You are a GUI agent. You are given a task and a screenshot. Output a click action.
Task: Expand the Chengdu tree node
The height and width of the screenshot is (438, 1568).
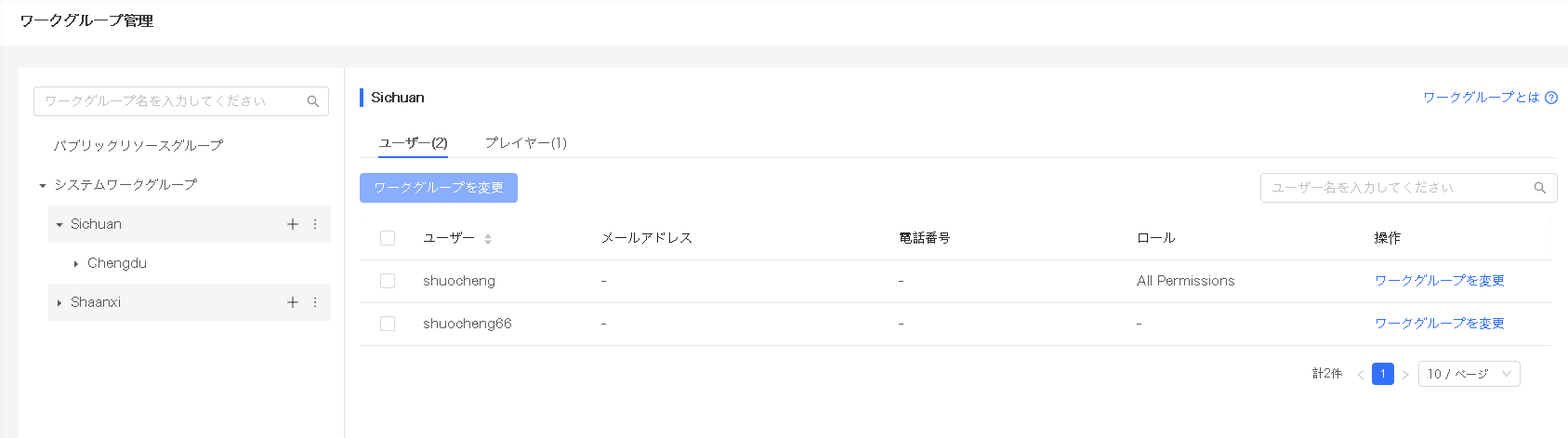[76, 264]
